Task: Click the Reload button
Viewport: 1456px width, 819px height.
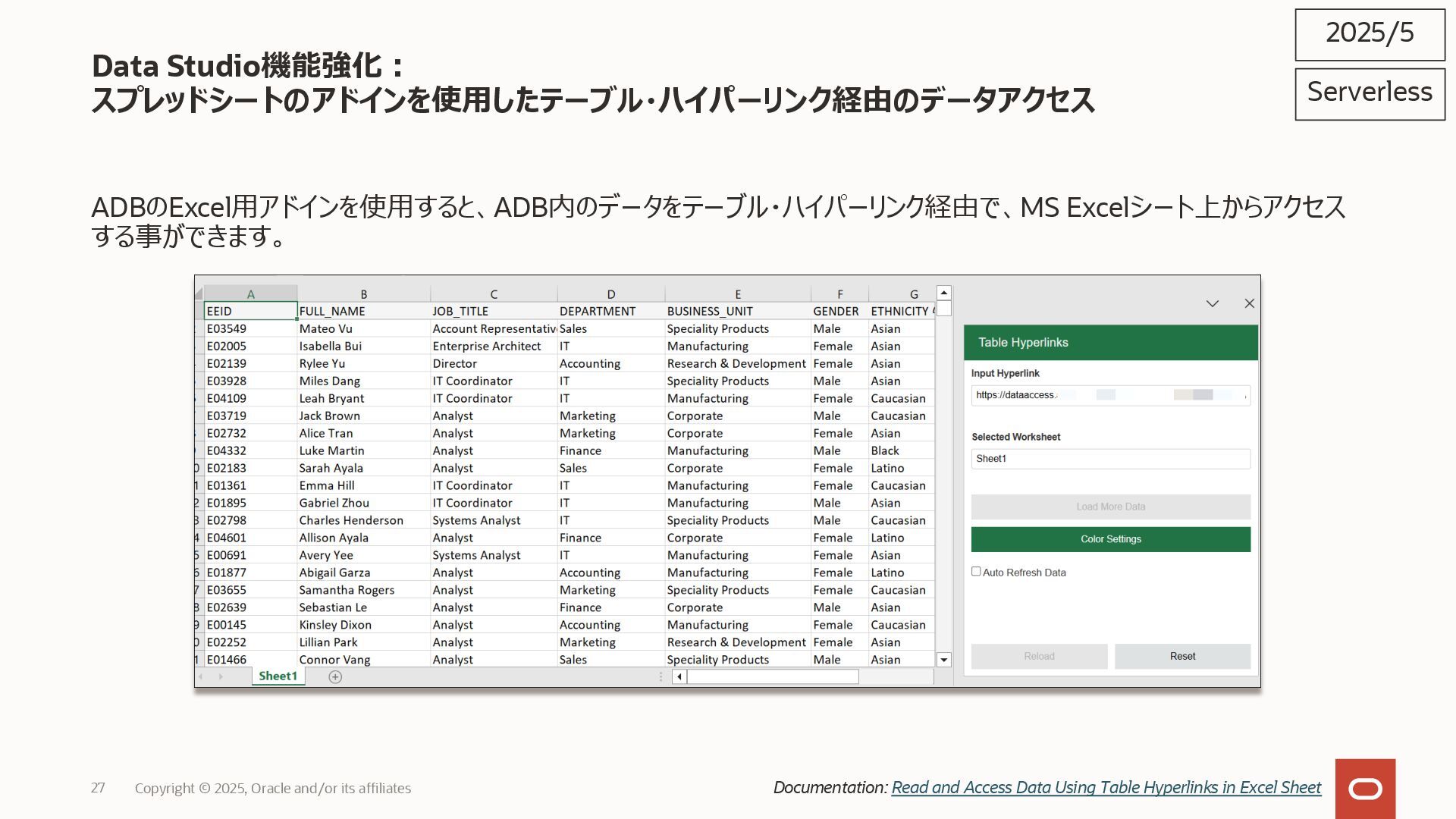Action: tap(1039, 657)
